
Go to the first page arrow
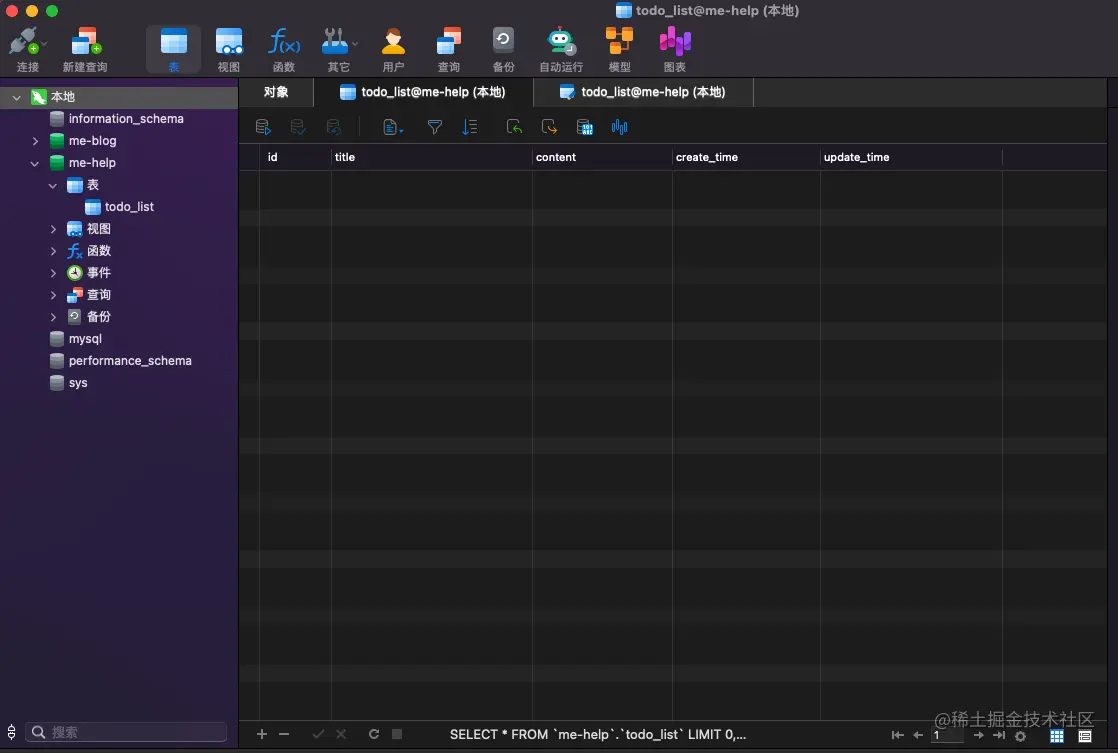898,735
